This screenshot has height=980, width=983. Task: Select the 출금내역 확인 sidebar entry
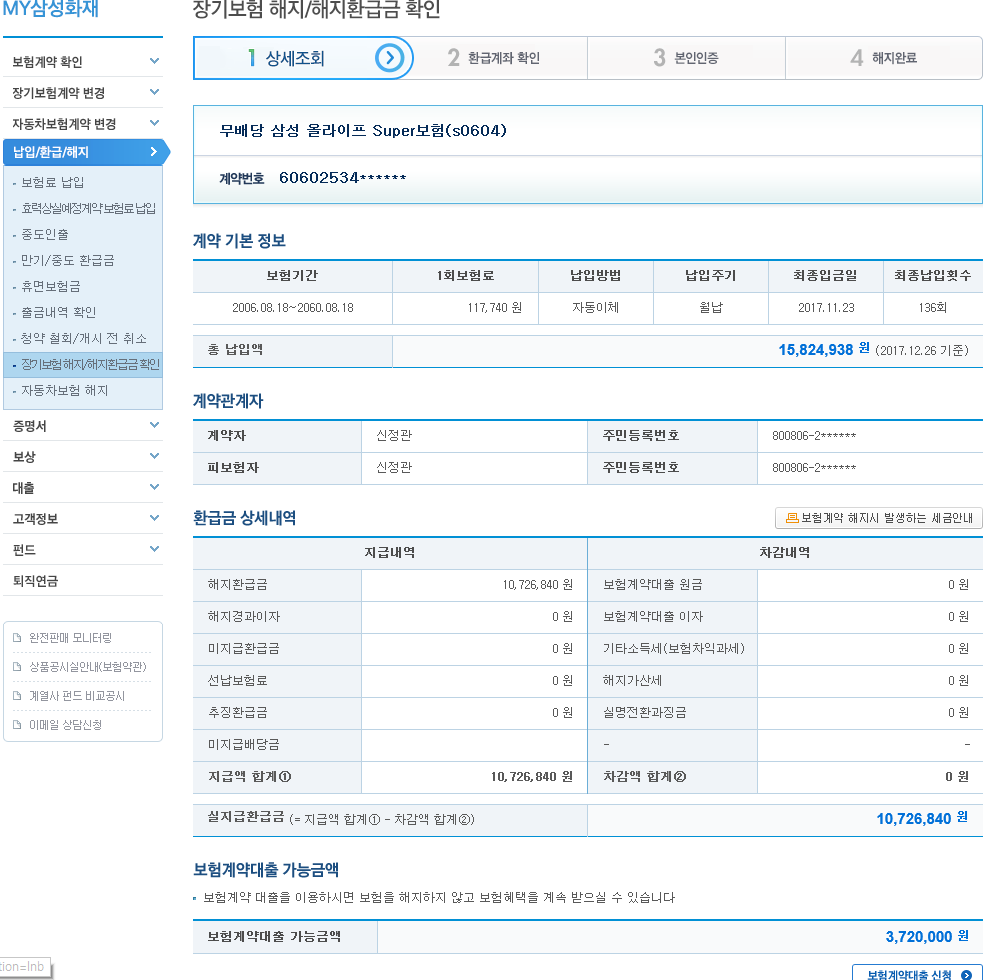(x=58, y=312)
